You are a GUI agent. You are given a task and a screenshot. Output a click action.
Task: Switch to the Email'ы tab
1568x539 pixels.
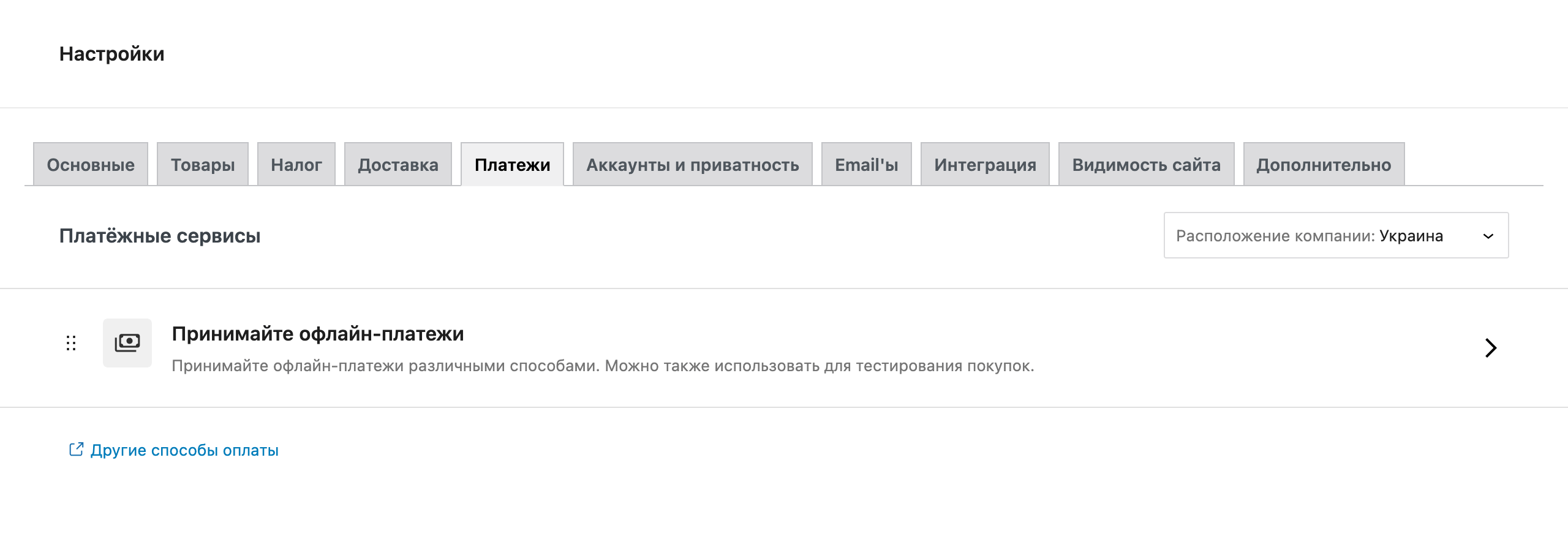pyautogui.click(x=866, y=165)
